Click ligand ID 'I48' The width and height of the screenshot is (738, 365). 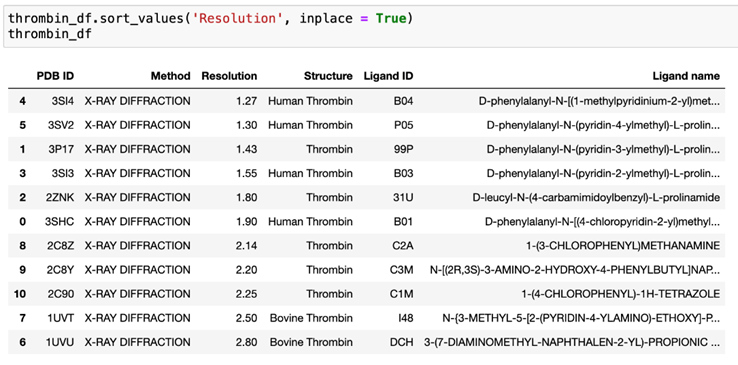405,318
